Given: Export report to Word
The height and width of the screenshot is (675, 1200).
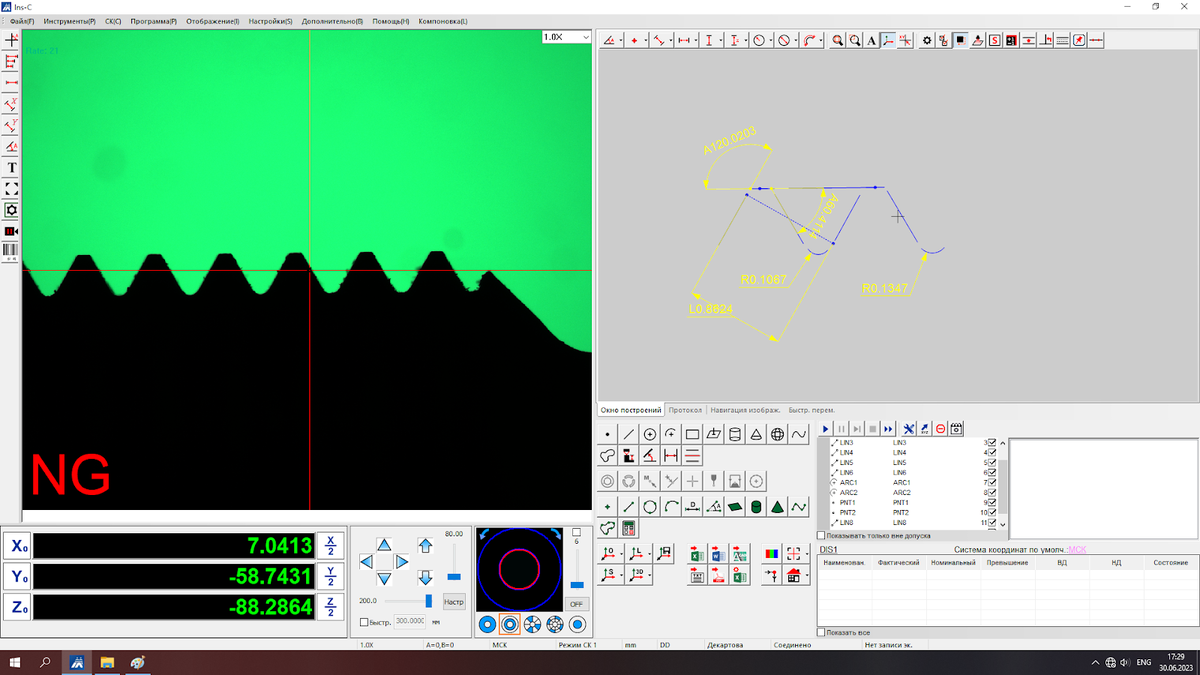Looking at the screenshot, I should point(719,553).
